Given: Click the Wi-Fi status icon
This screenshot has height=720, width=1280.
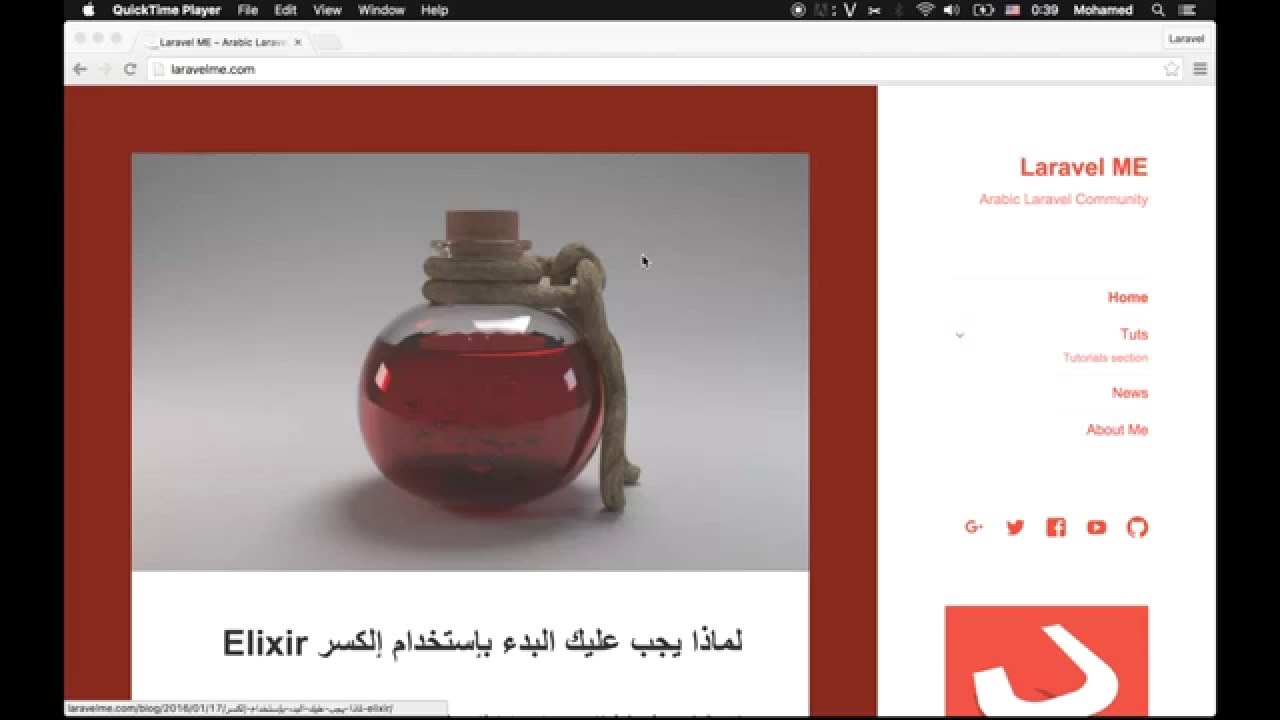Looking at the screenshot, I should 925,9.
